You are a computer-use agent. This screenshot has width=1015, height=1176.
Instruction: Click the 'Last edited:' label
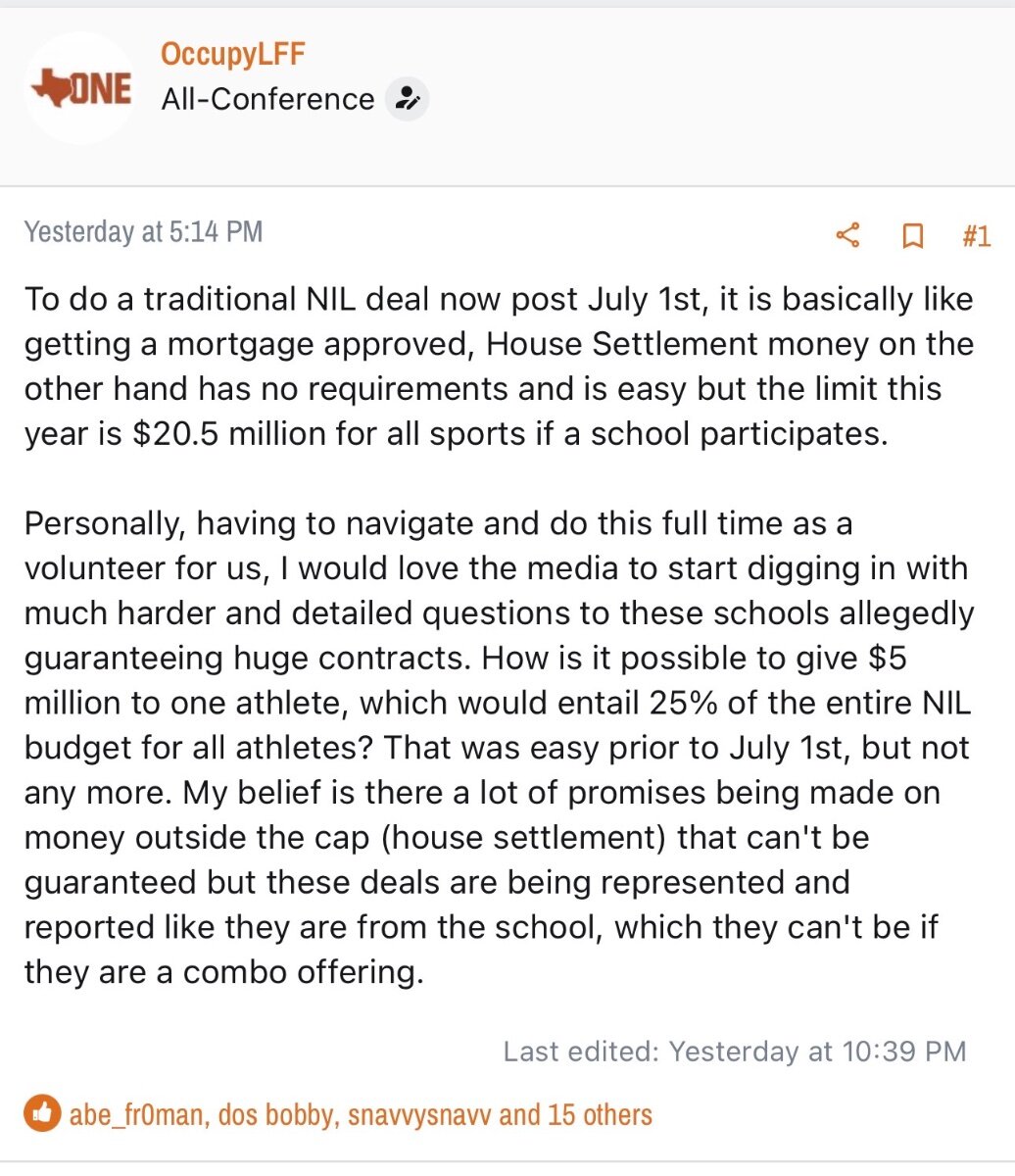(x=581, y=1052)
